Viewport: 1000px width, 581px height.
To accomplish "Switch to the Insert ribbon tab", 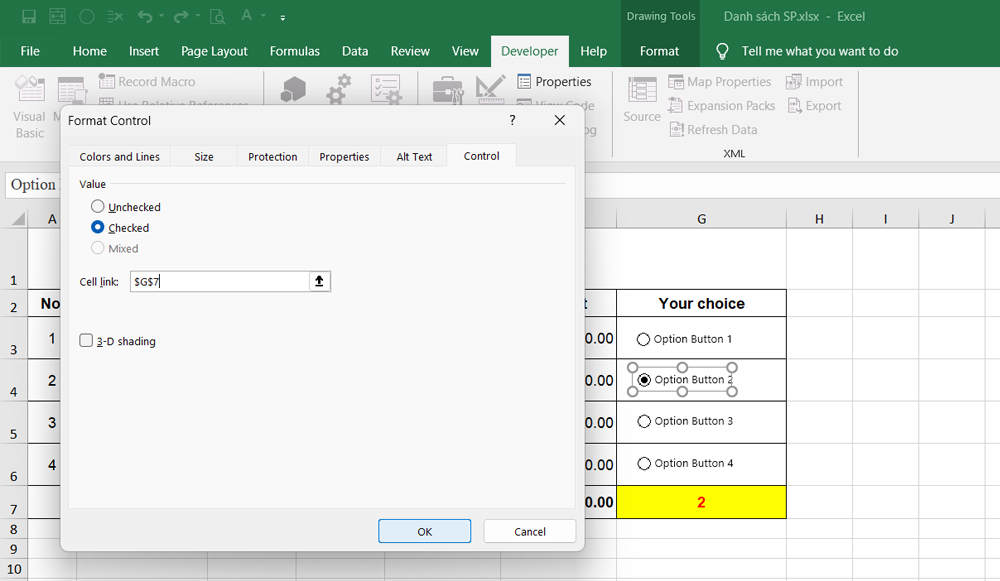I will tap(143, 51).
